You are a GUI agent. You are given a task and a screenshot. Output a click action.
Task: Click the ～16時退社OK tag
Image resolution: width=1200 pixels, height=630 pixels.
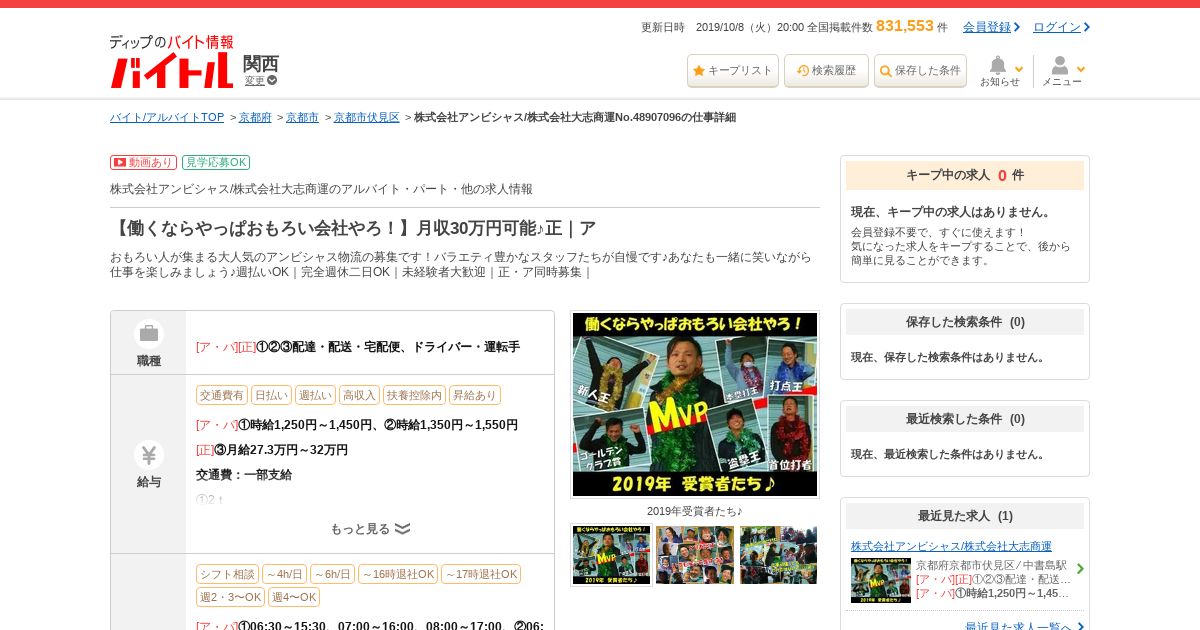click(398, 574)
